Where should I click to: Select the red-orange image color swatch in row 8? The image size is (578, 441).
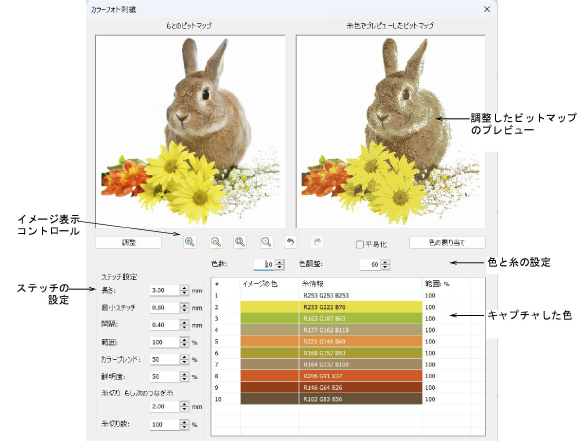(x=269, y=376)
